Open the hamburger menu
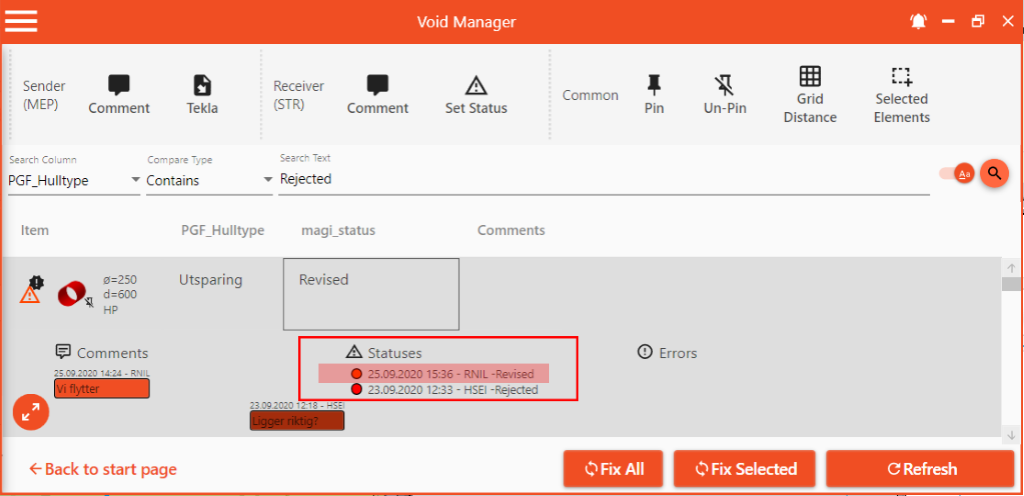 [x=21, y=21]
